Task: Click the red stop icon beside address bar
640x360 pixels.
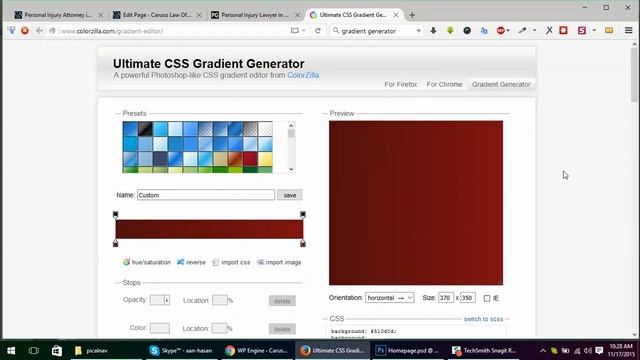Action: coord(25,31)
